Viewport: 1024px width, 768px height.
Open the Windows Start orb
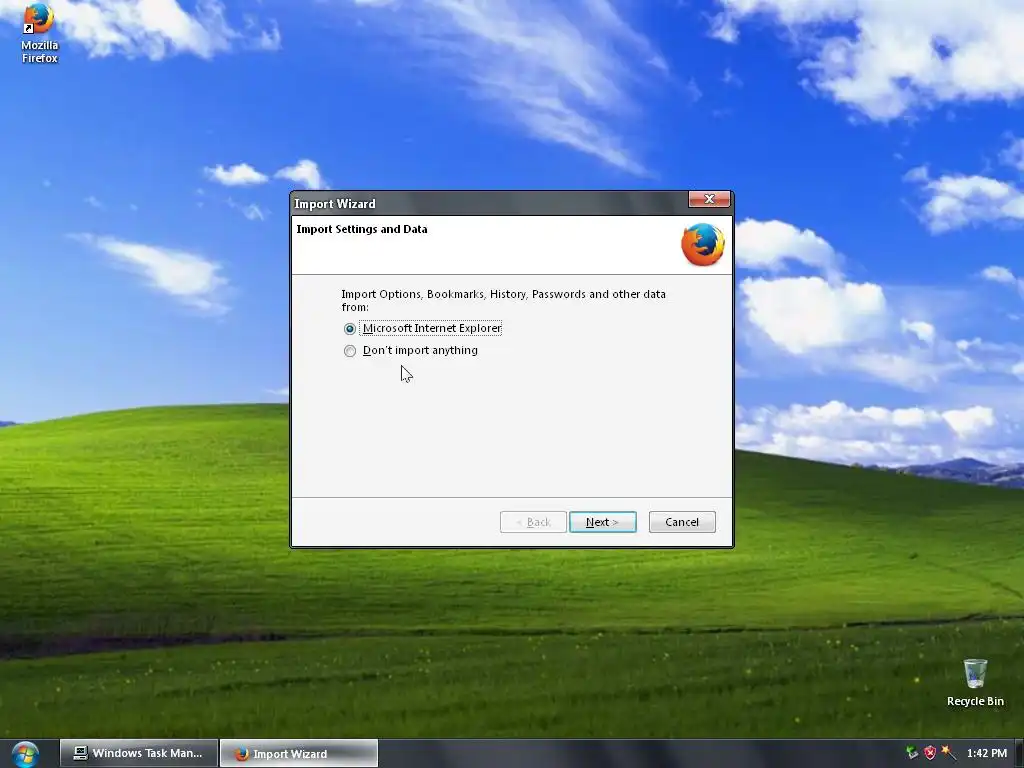click(x=25, y=754)
